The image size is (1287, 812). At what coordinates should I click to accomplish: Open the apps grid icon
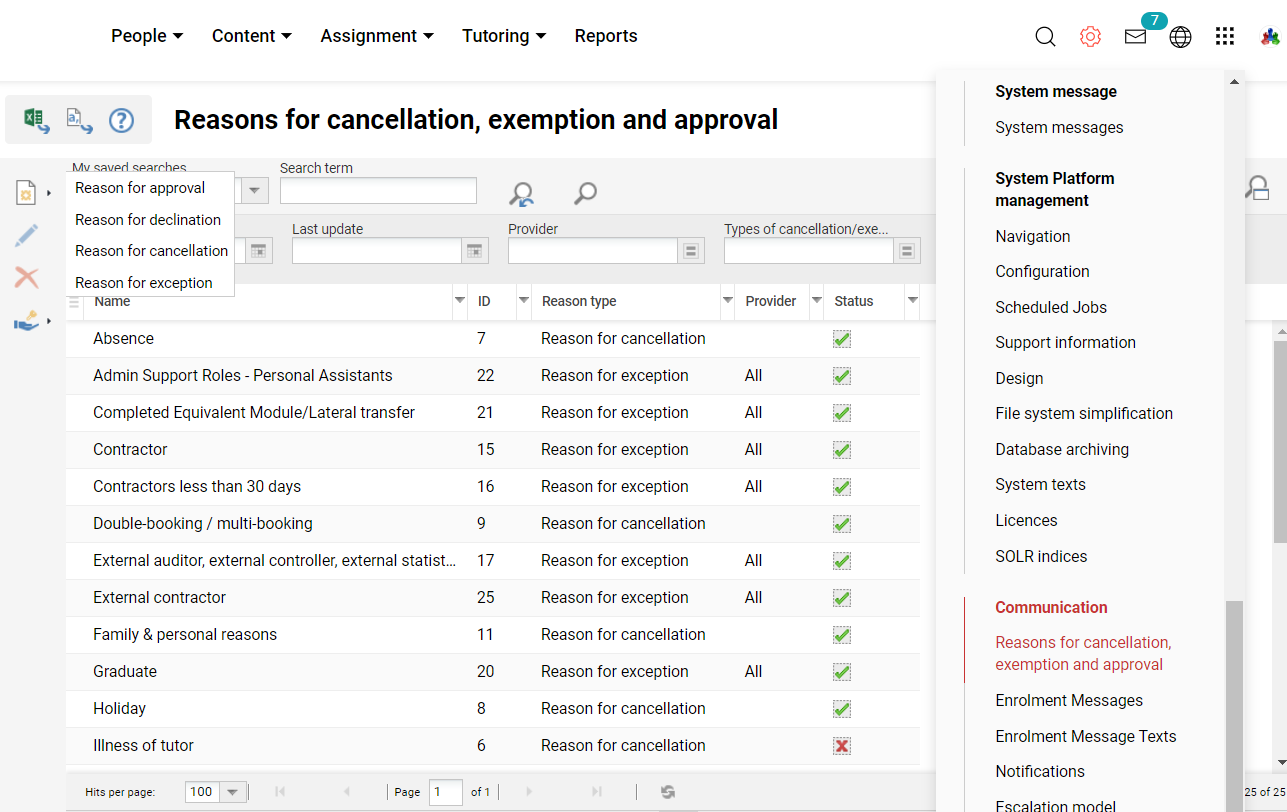coord(1225,37)
